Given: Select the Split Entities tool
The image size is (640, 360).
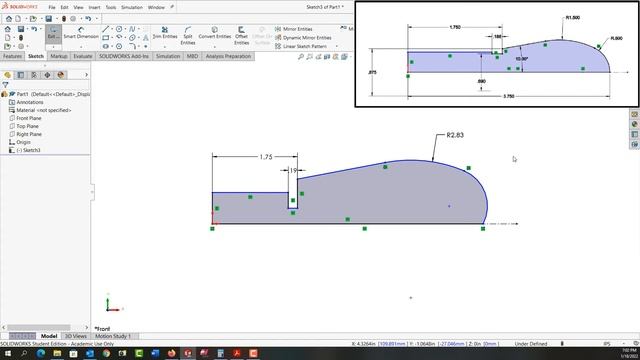Looking at the screenshot, I should [188, 36].
